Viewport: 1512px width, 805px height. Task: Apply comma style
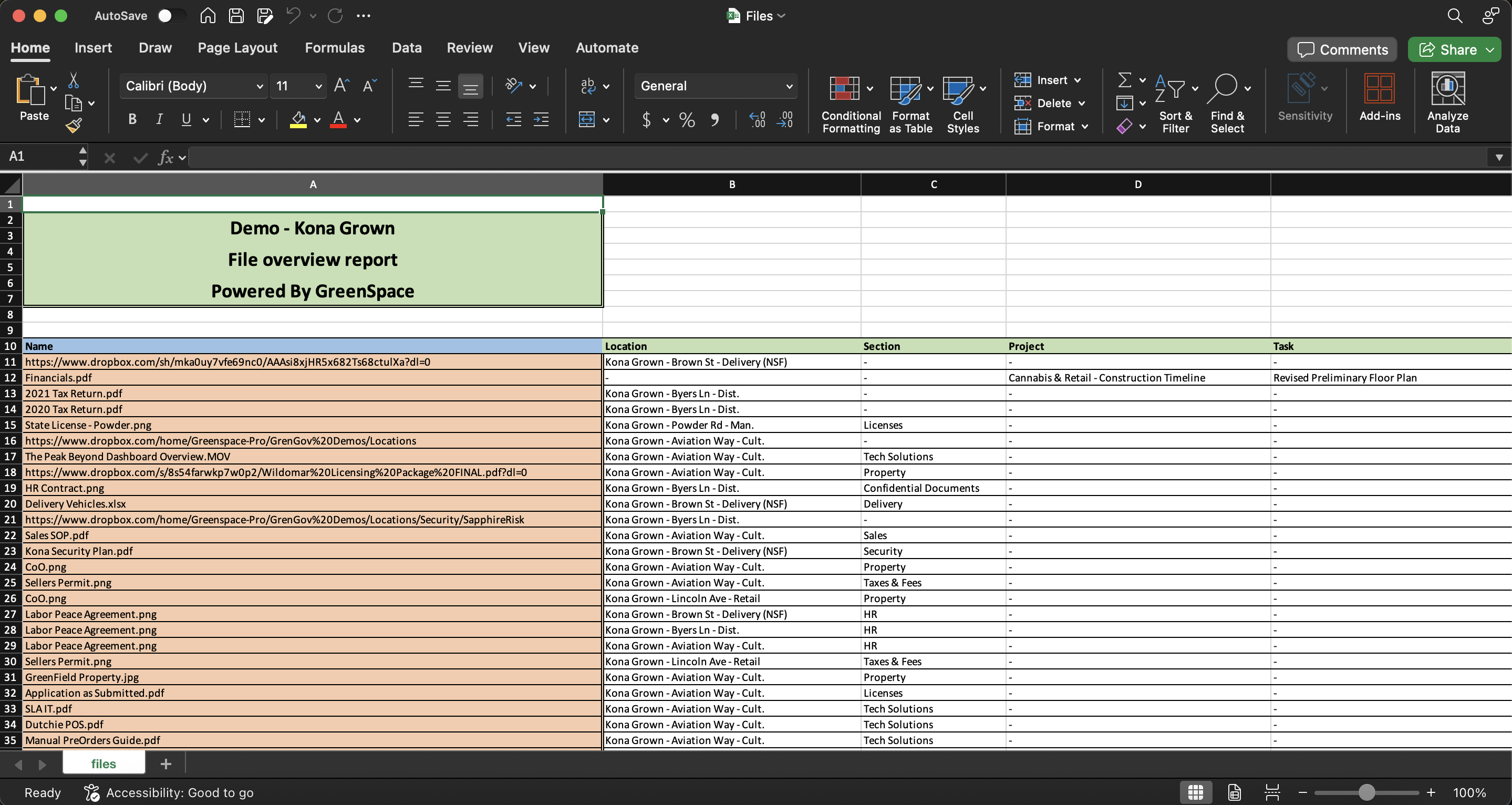714,120
